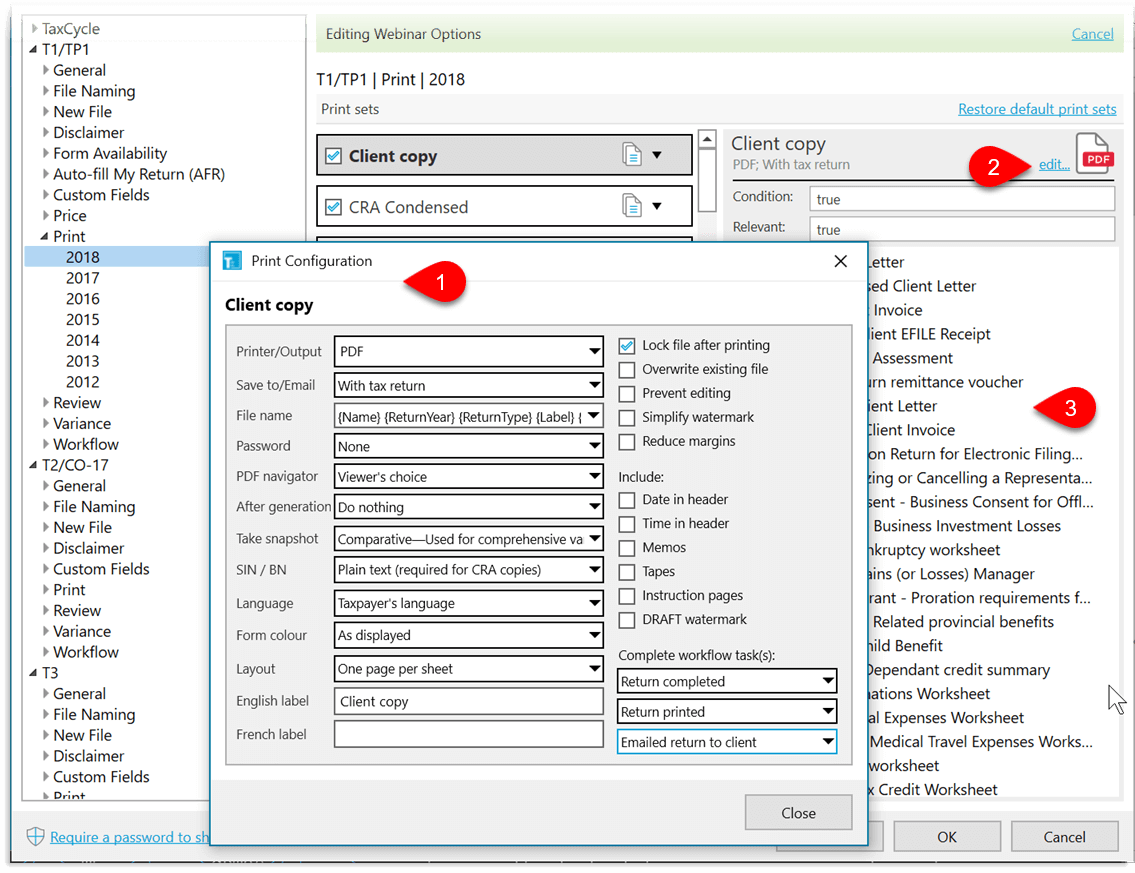Image resolution: width=1135 pixels, height=873 pixels.
Task: Open the Password dropdown showing None
Action: point(468,446)
